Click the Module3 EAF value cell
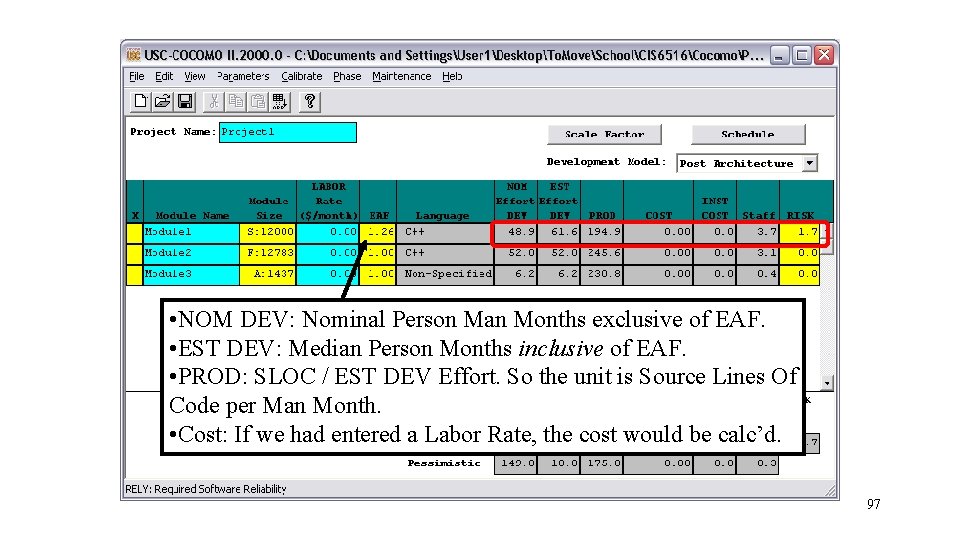The height and width of the screenshot is (540, 960). pyautogui.click(x=378, y=274)
